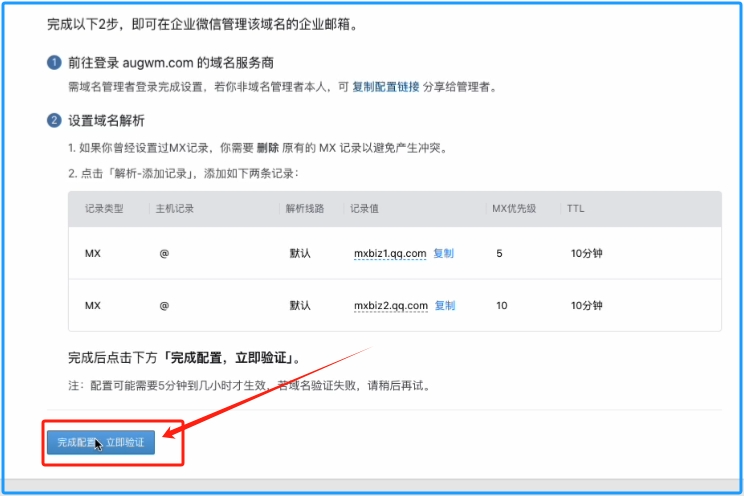Screen dimensions: 744x496
Task: Click 主机记录 column header
Action: pyautogui.click(x=175, y=209)
